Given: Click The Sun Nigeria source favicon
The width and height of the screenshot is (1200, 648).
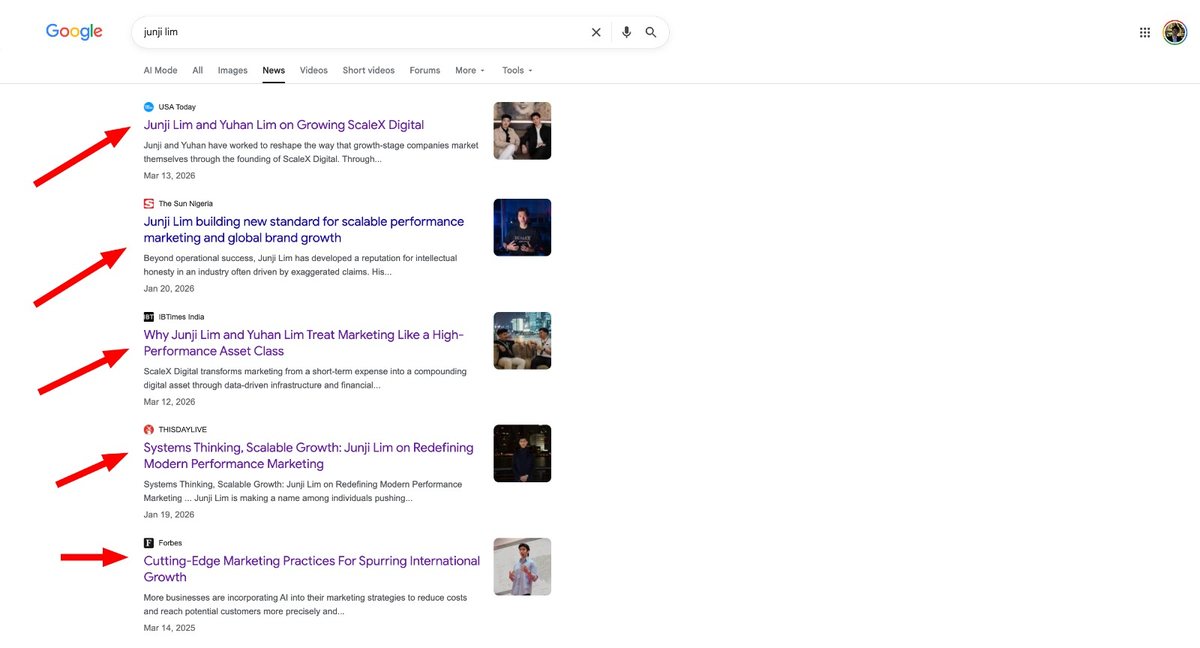Looking at the screenshot, I should (x=149, y=204).
